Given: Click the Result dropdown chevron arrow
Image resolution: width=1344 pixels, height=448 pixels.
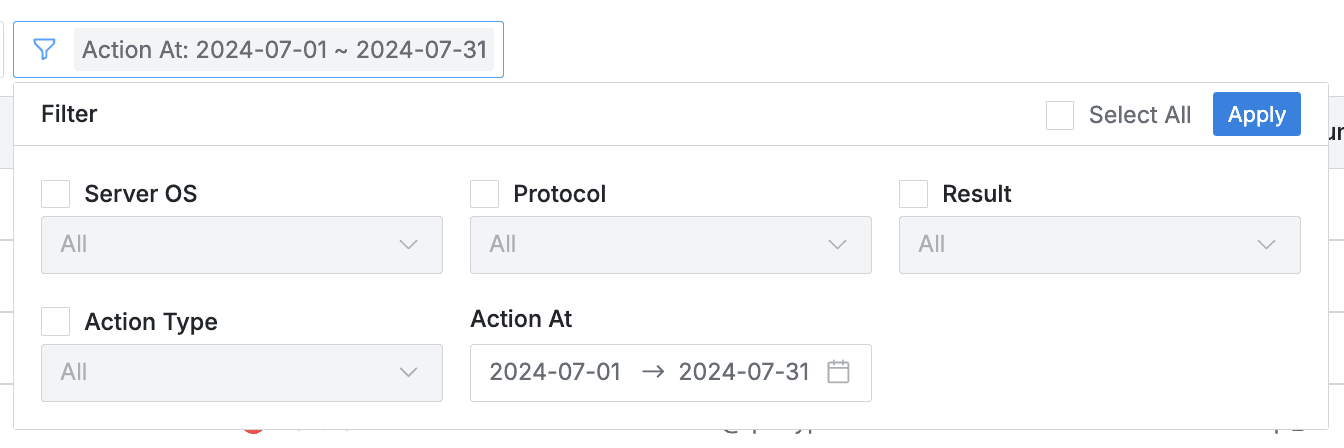Looking at the screenshot, I should [x=1266, y=244].
